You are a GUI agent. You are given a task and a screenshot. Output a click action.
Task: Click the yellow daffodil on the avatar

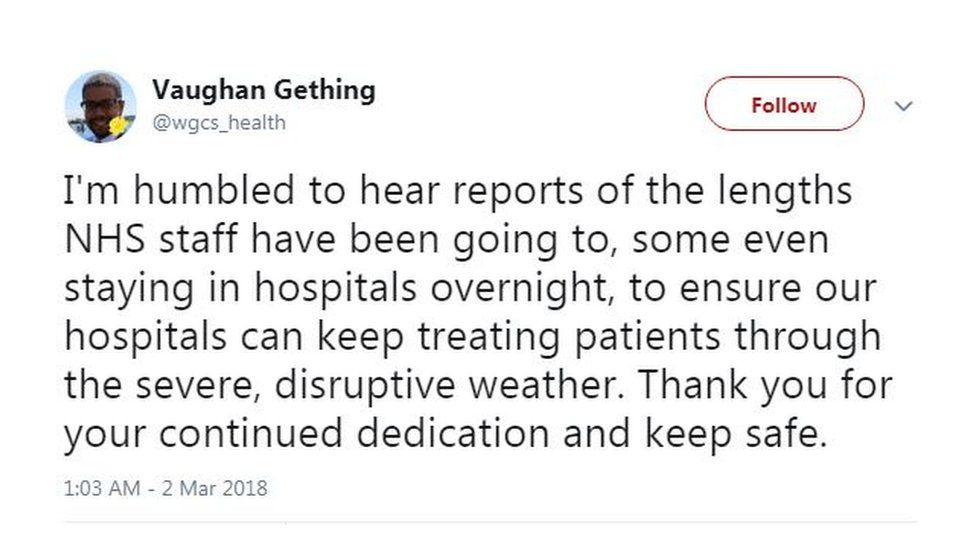[120, 126]
